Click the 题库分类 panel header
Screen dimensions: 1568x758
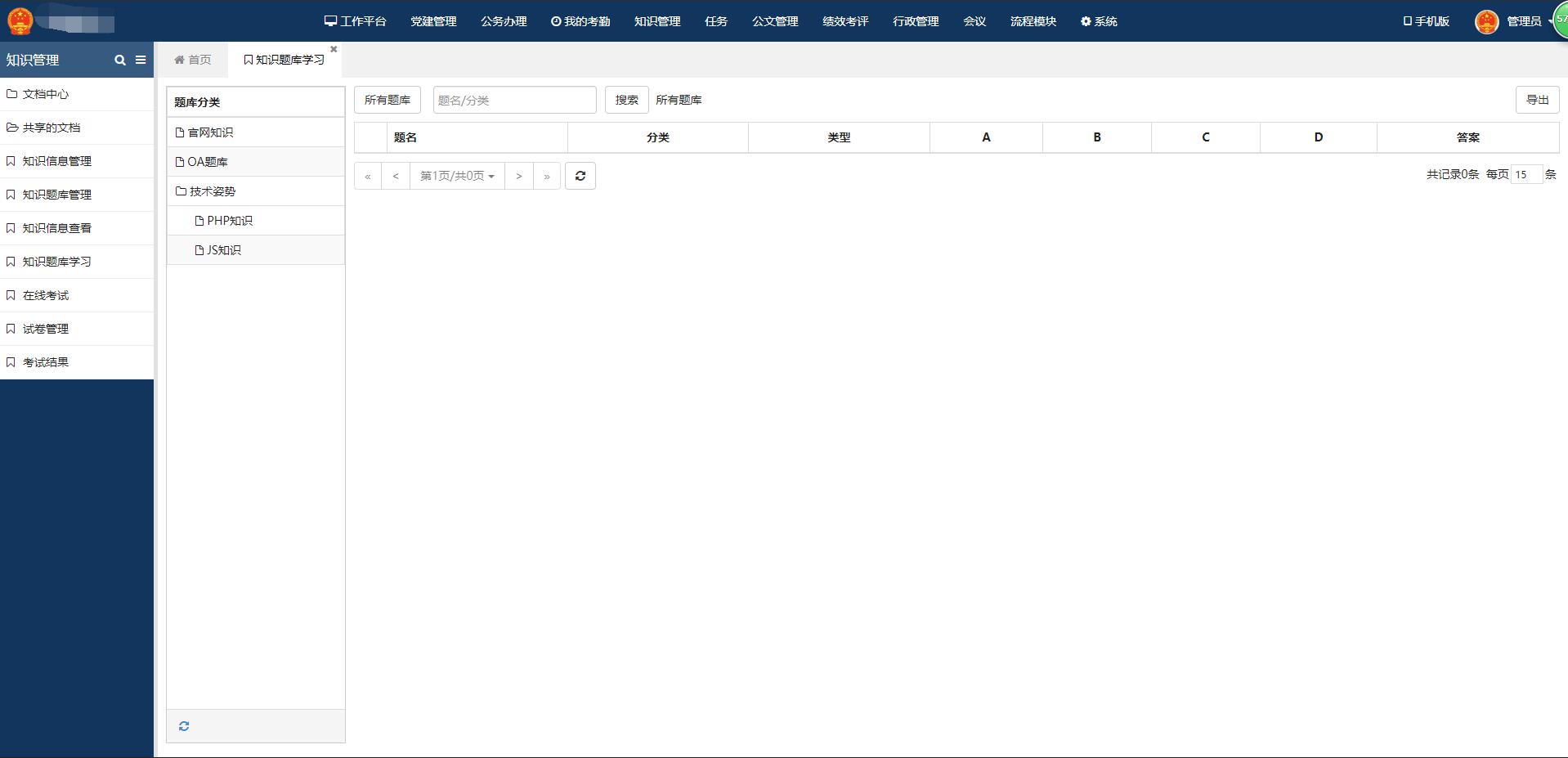(x=255, y=102)
